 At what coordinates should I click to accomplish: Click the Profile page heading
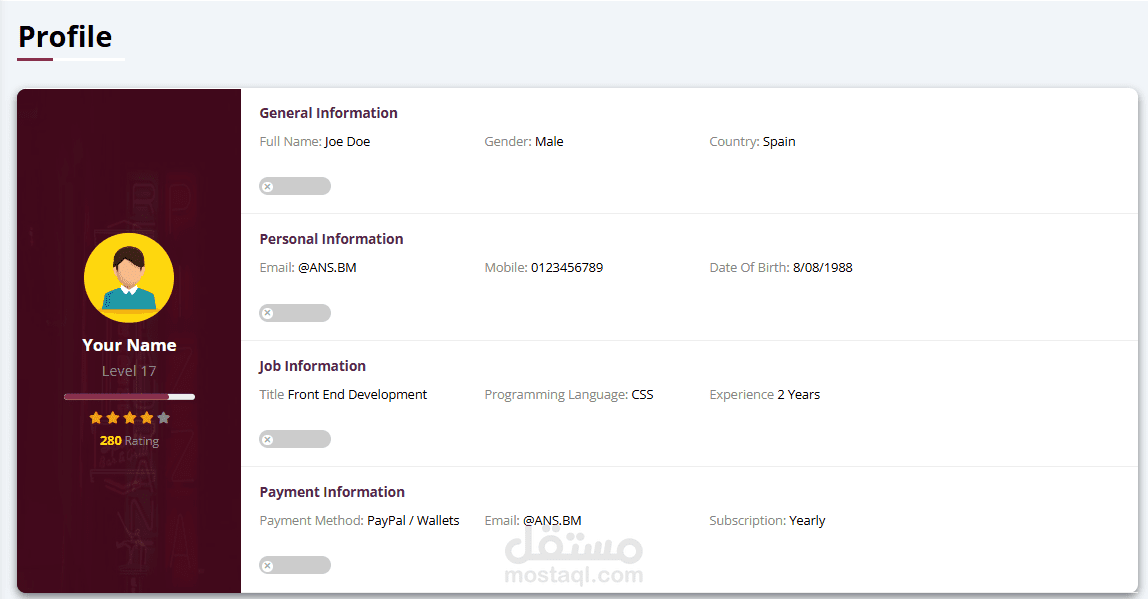65,37
